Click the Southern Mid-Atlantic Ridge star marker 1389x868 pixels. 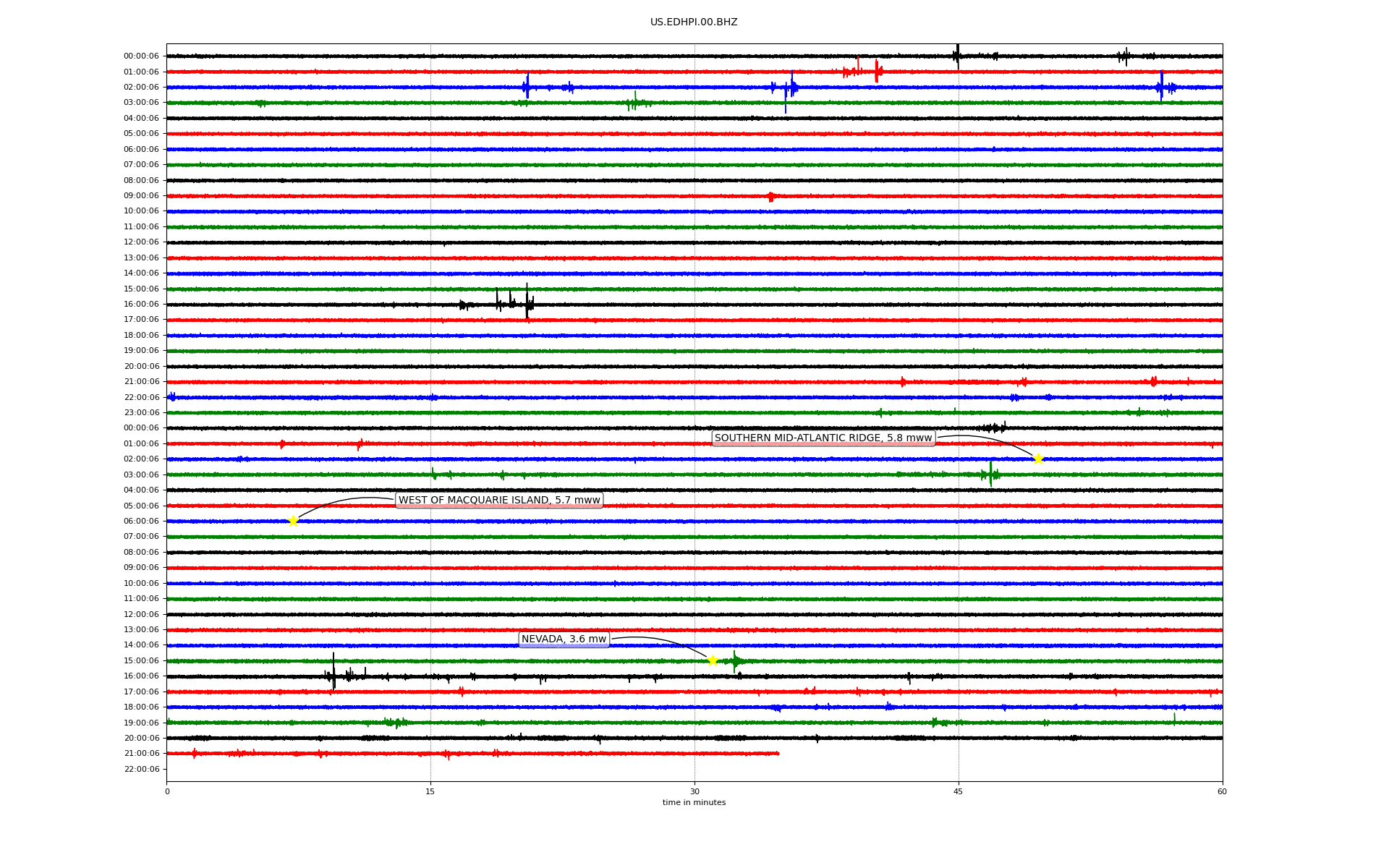(1038, 459)
